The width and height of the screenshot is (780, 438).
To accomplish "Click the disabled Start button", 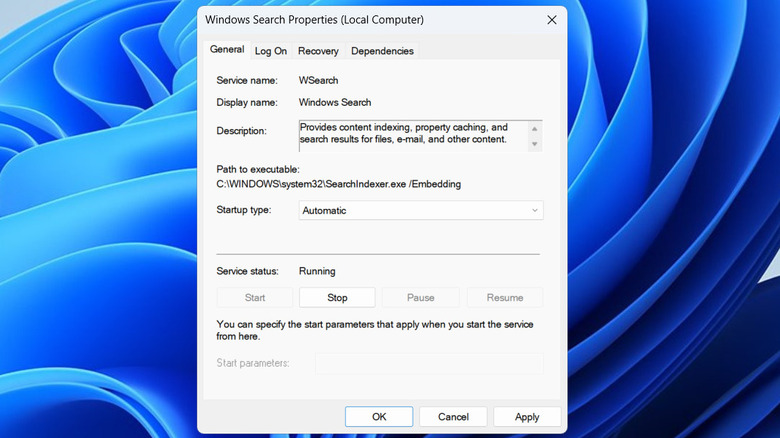I will coord(255,298).
